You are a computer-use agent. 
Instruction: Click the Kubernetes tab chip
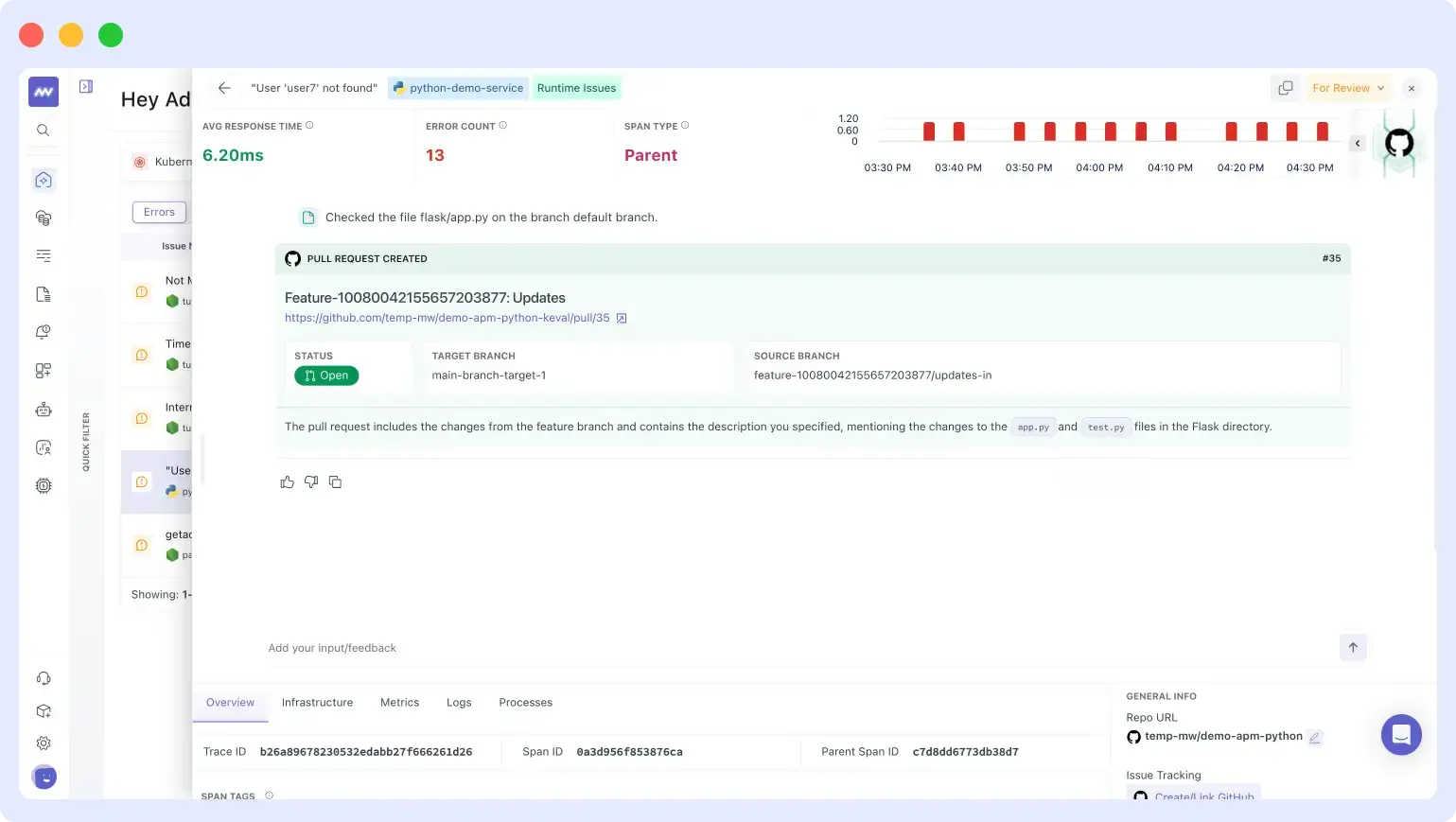click(159, 162)
